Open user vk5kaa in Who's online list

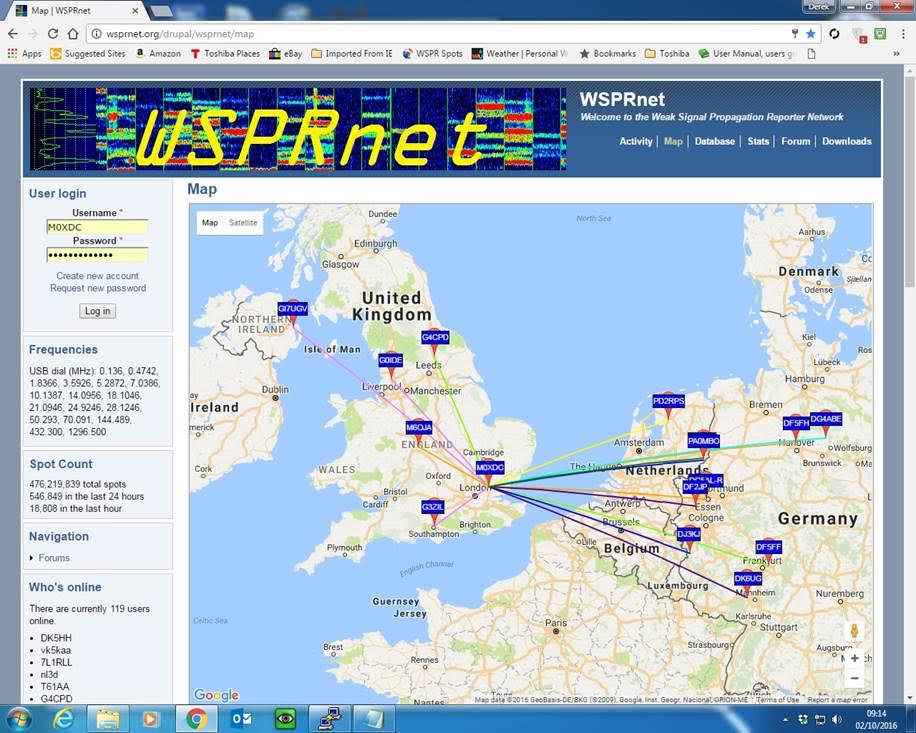pos(55,650)
